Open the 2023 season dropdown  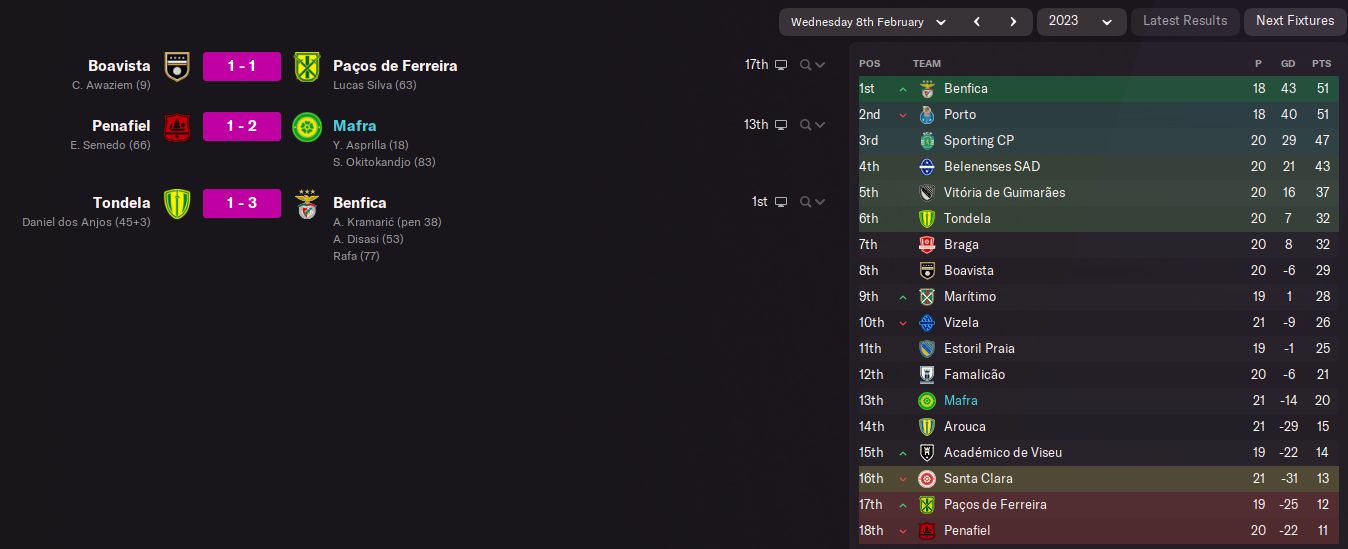1080,21
